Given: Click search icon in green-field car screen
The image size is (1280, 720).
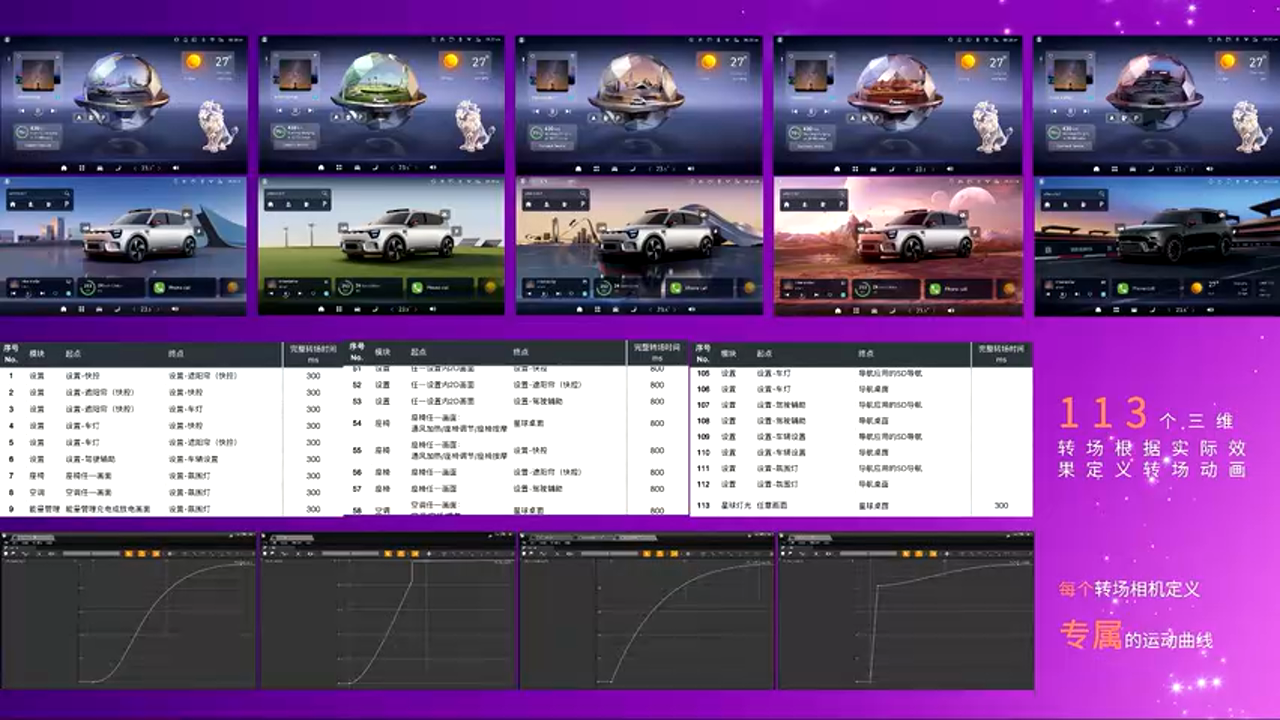Looking at the screenshot, I should (325, 193).
